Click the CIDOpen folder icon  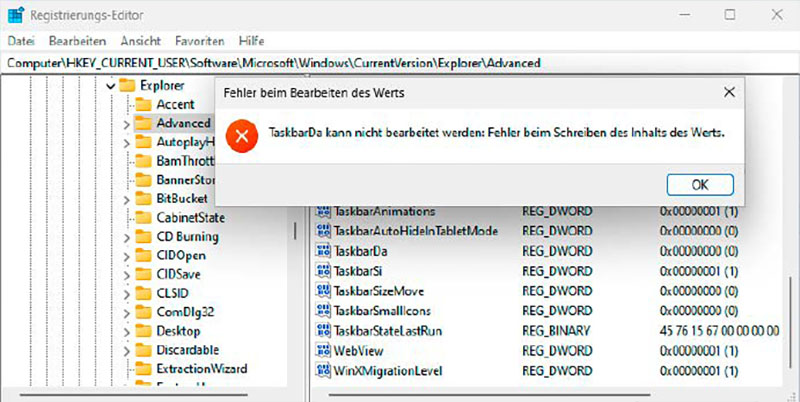[x=143, y=255]
